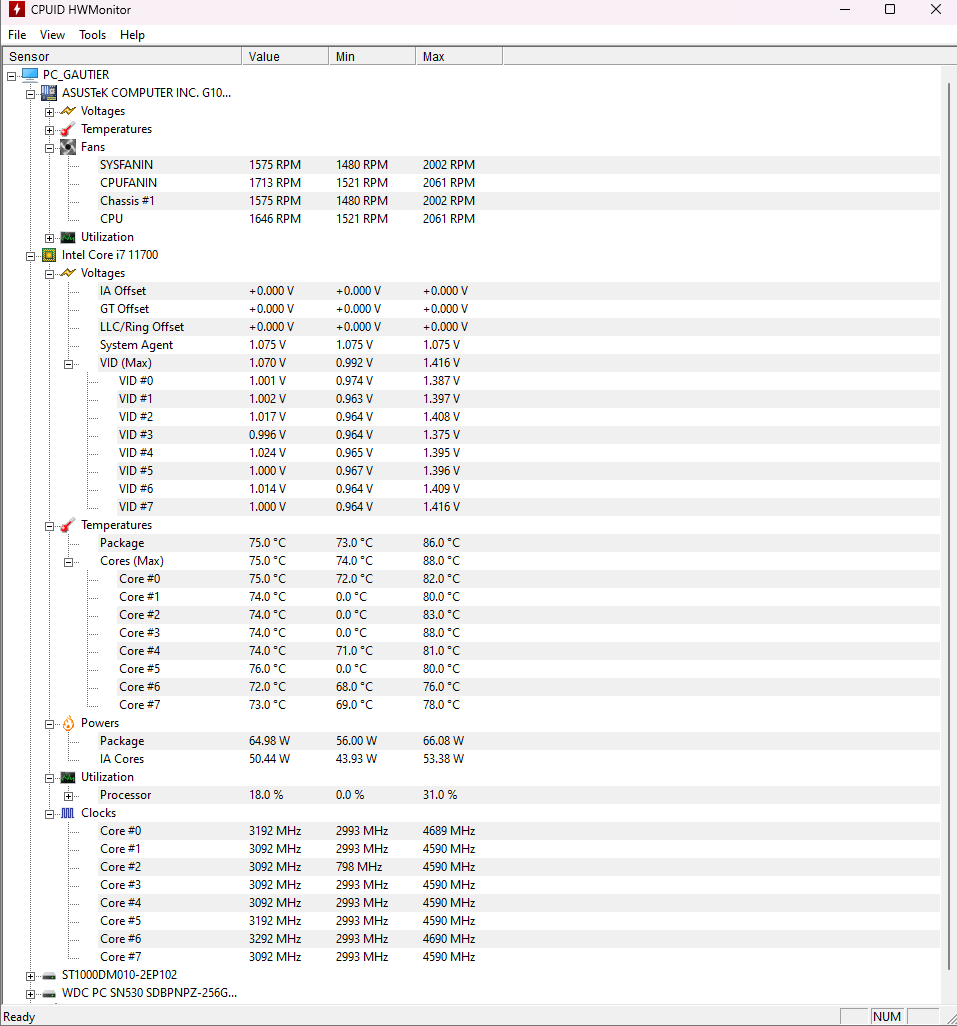The height and width of the screenshot is (1026, 957).
Task: Open the File menu
Action: coord(17,35)
